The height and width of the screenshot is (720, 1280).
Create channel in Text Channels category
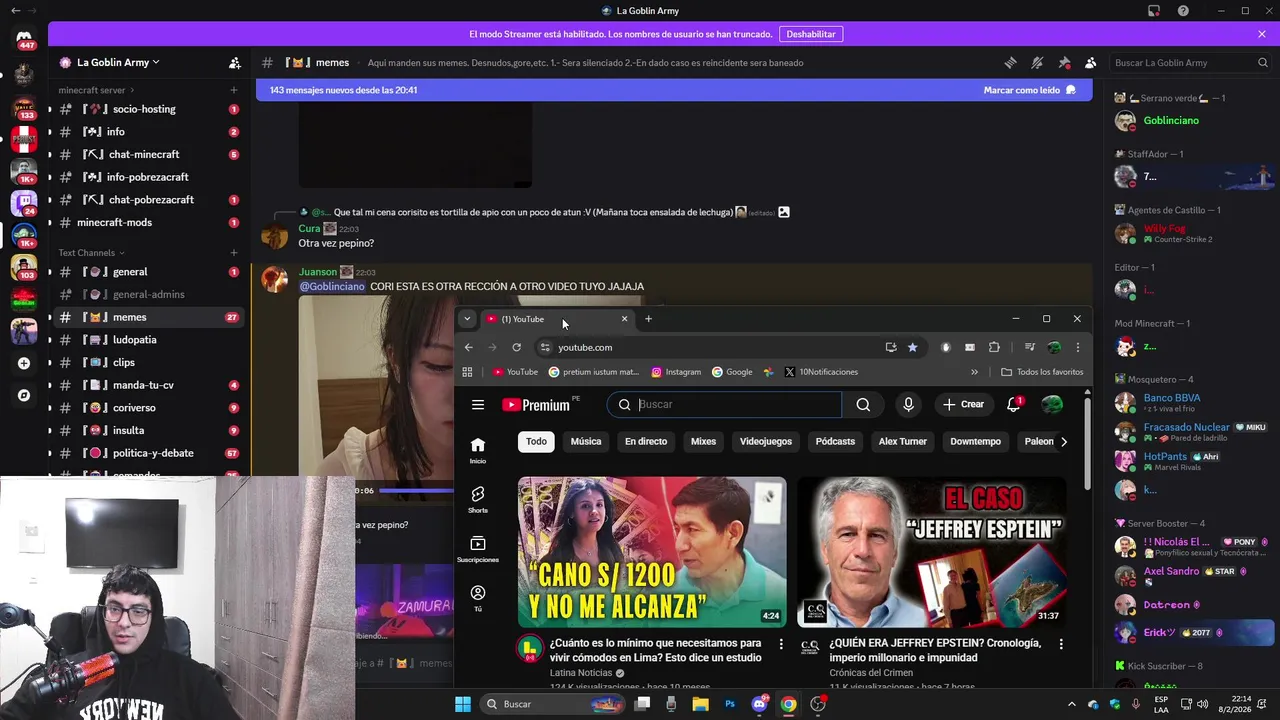coord(234,253)
